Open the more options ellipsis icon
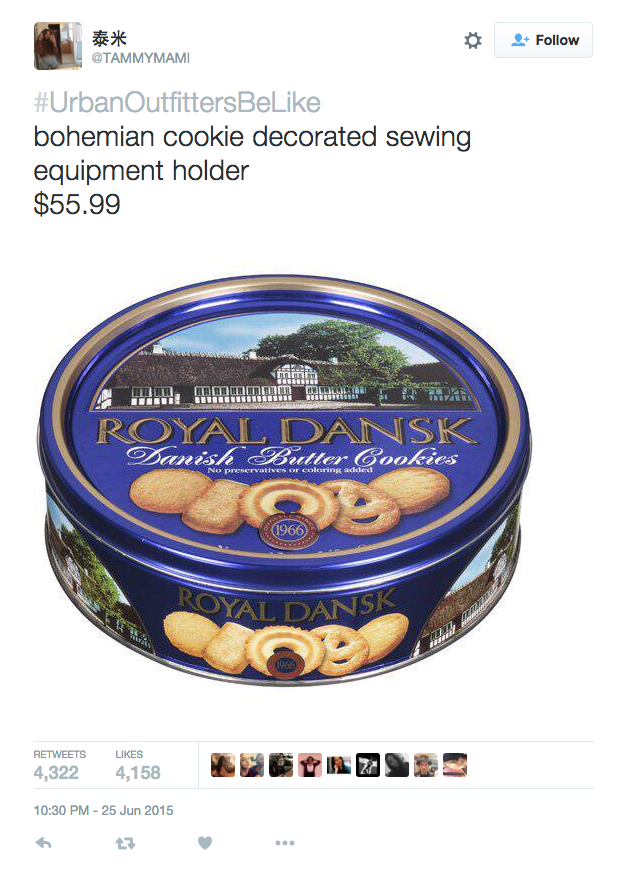 [x=285, y=843]
